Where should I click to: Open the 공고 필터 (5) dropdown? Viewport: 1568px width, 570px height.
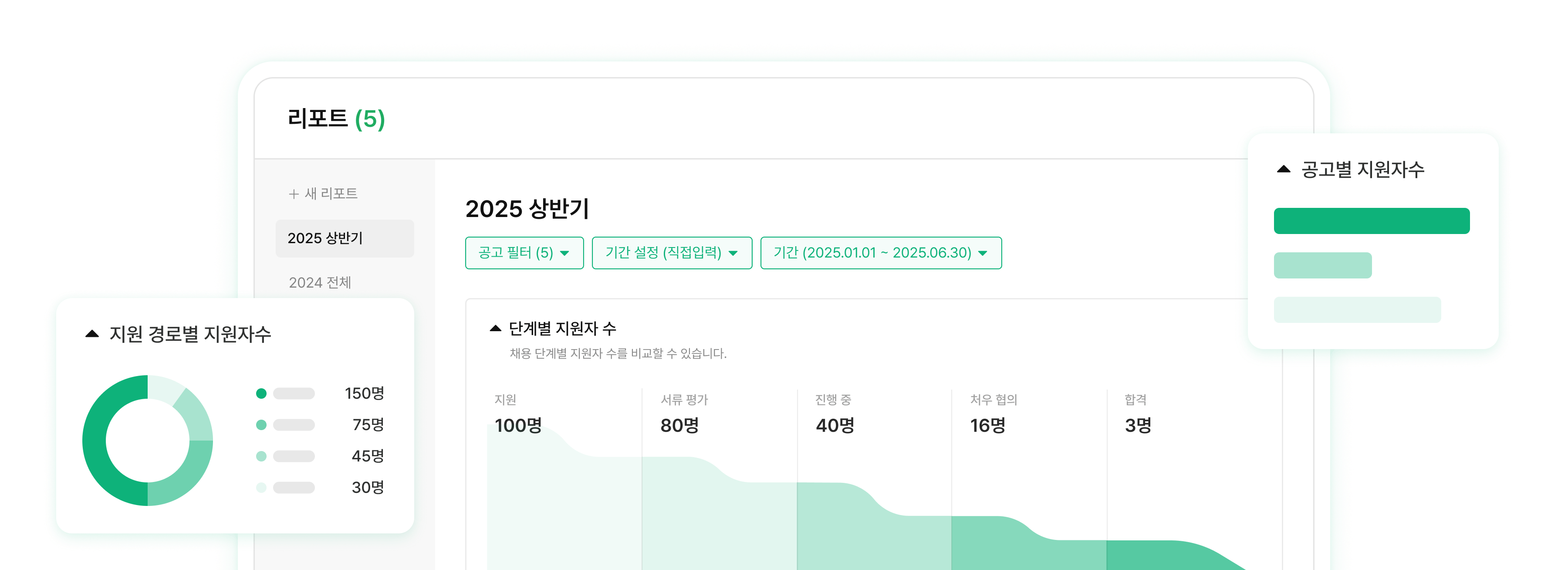(x=524, y=253)
